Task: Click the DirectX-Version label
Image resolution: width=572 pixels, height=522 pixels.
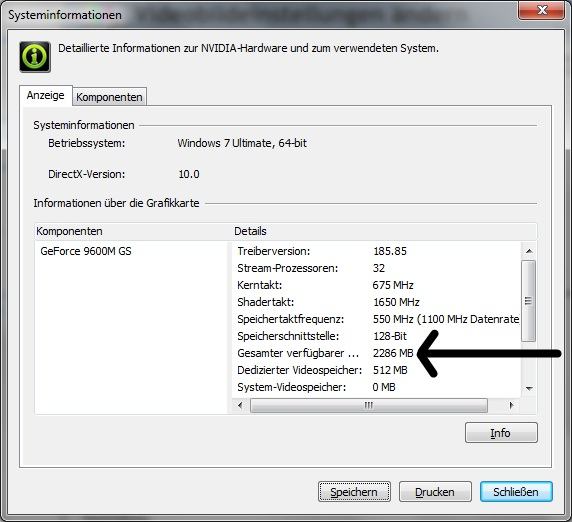Action: [86, 174]
